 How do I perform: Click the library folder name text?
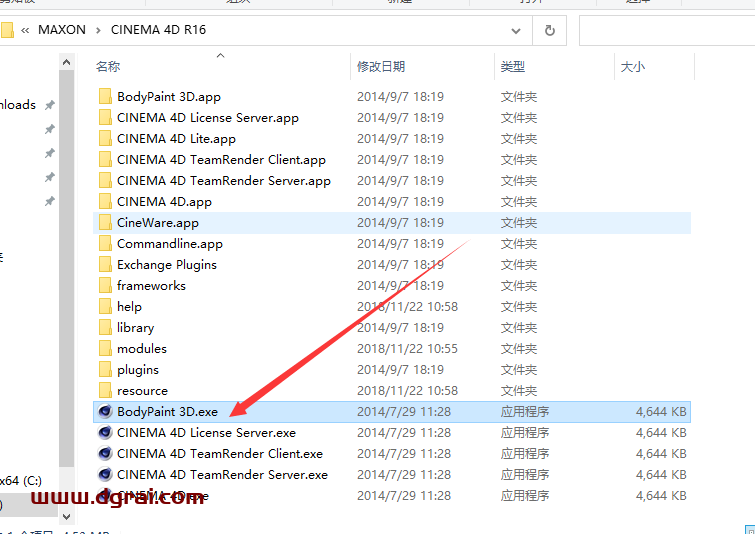click(x=135, y=327)
